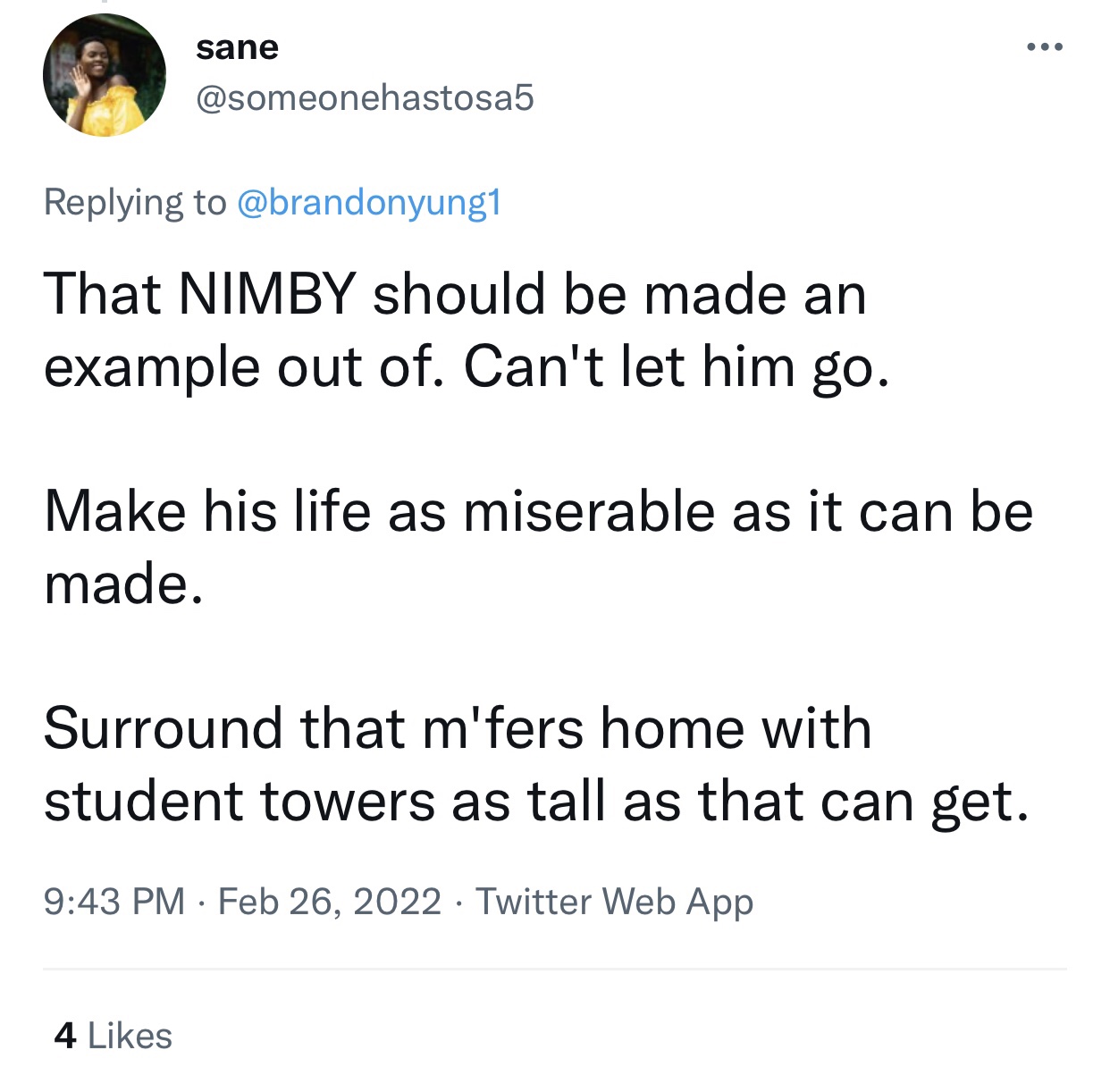Click the @someonehastosa5 handle
This screenshot has width=1110, height=1092.
(x=365, y=97)
